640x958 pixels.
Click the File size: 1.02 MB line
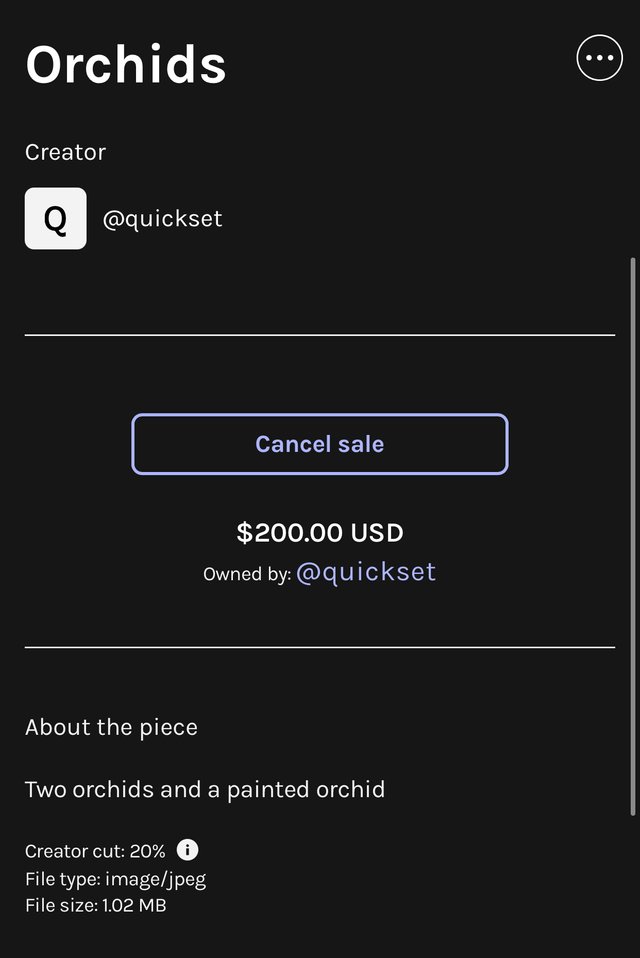(96, 905)
